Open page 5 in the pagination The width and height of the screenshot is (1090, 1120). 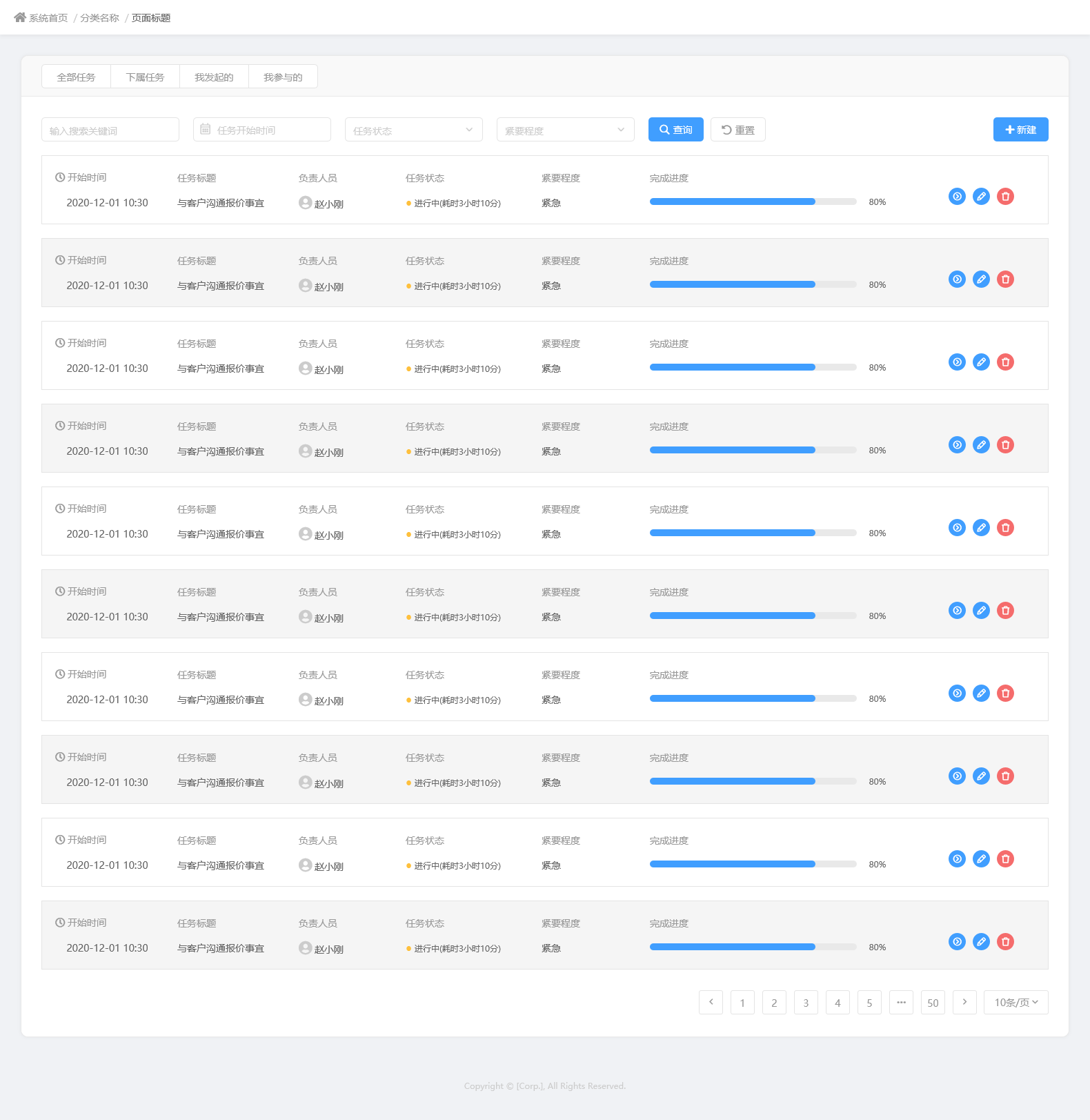tap(869, 1003)
